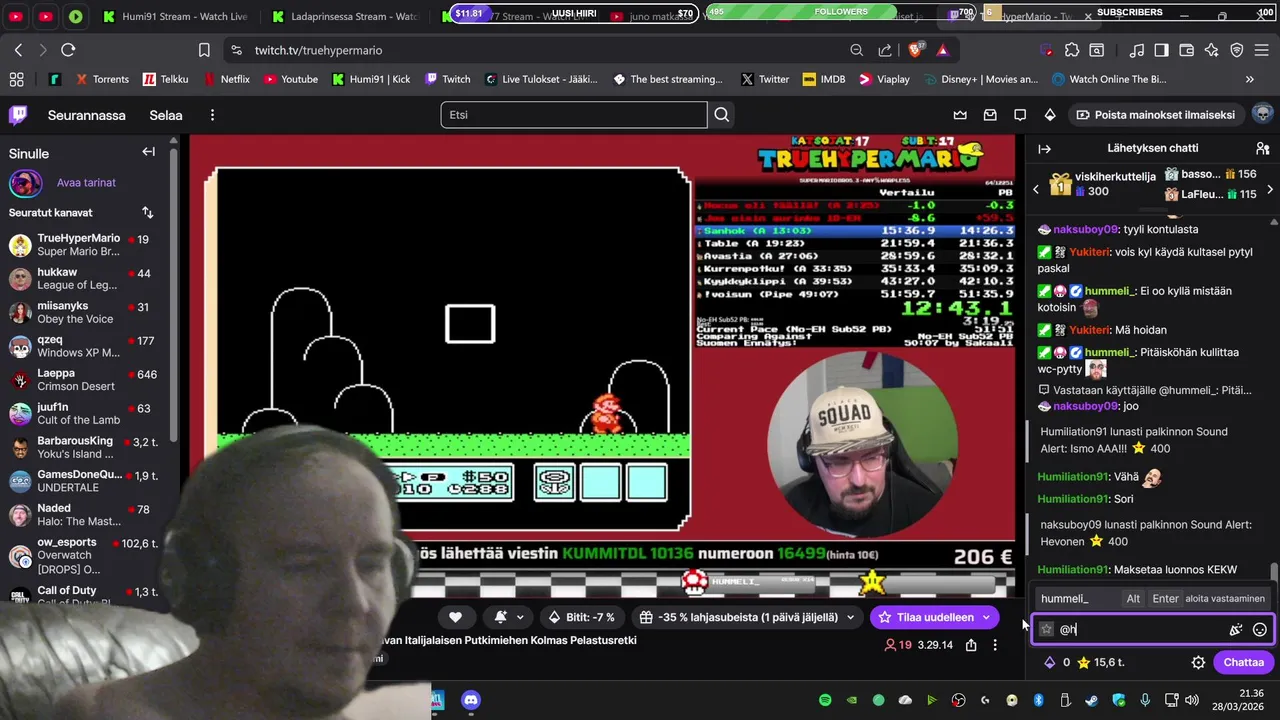Reload the page
Viewport: 1280px width, 720px height.
[x=68, y=50]
